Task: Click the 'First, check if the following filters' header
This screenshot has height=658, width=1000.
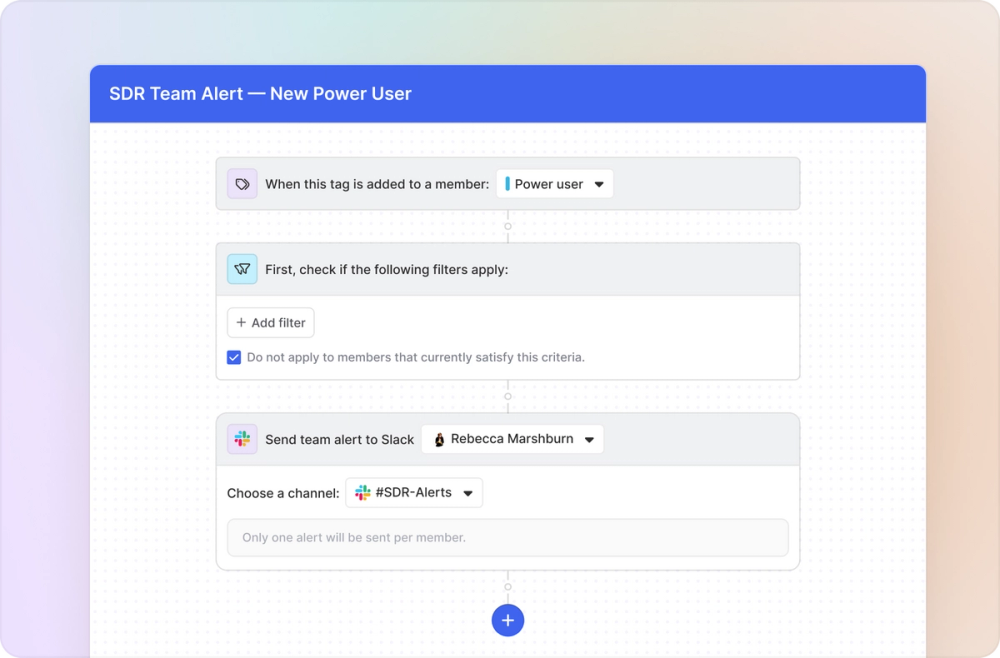Action: pos(386,270)
